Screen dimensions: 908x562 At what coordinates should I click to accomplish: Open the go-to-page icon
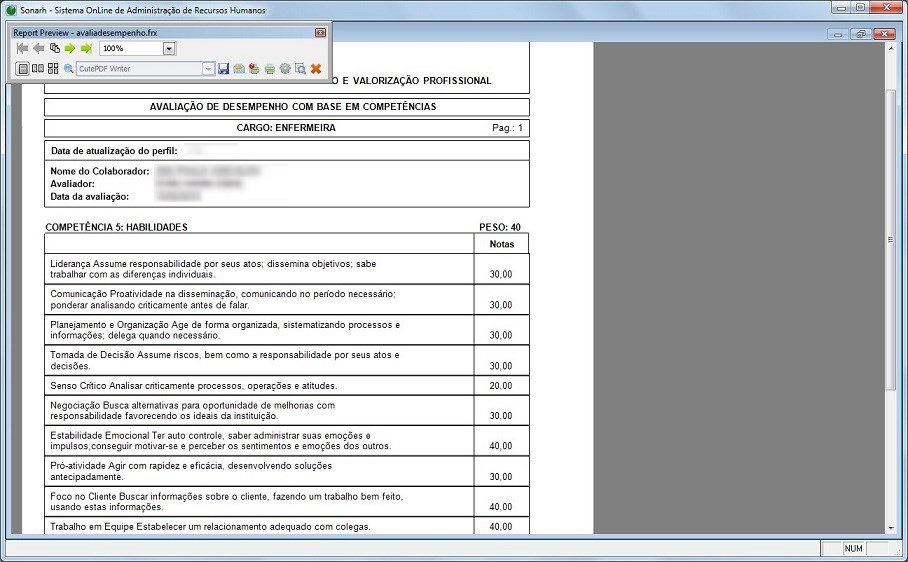pos(54,48)
